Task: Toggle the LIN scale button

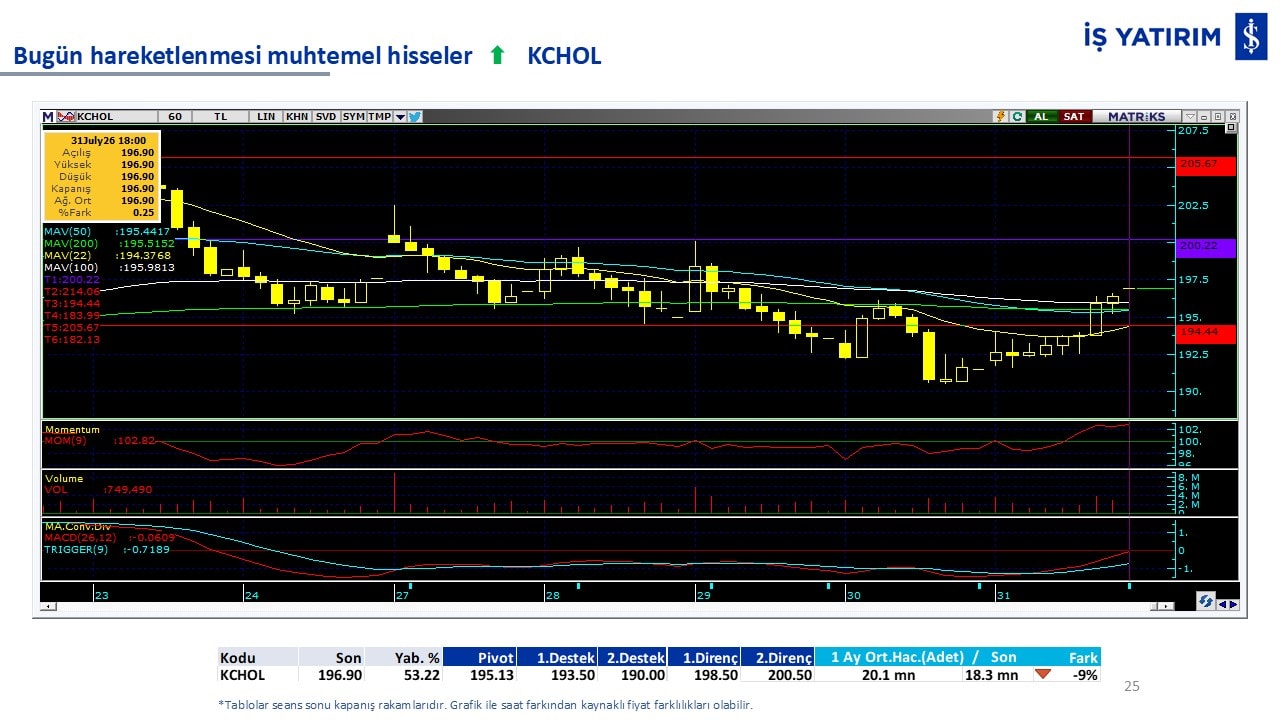Action: 266,116
